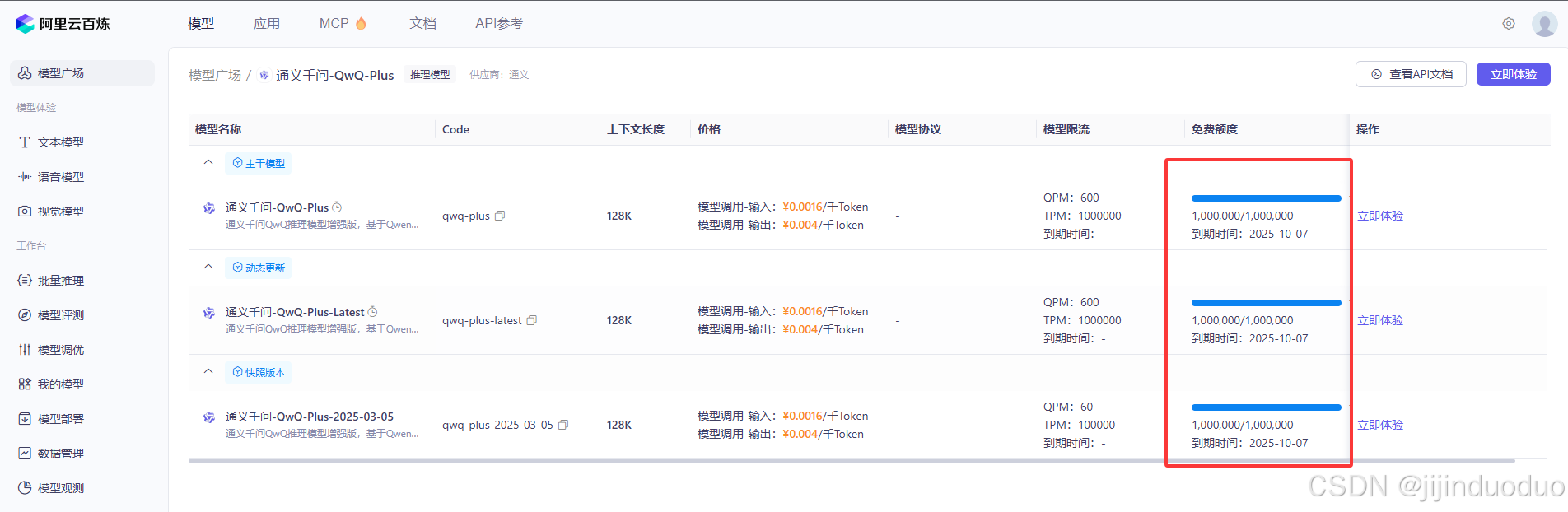Click 立即体验 link for qwq-plus-2025-03-05 row
Image resolution: width=1568 pixels, height=512 pixels.
(x=1380, y=425)
